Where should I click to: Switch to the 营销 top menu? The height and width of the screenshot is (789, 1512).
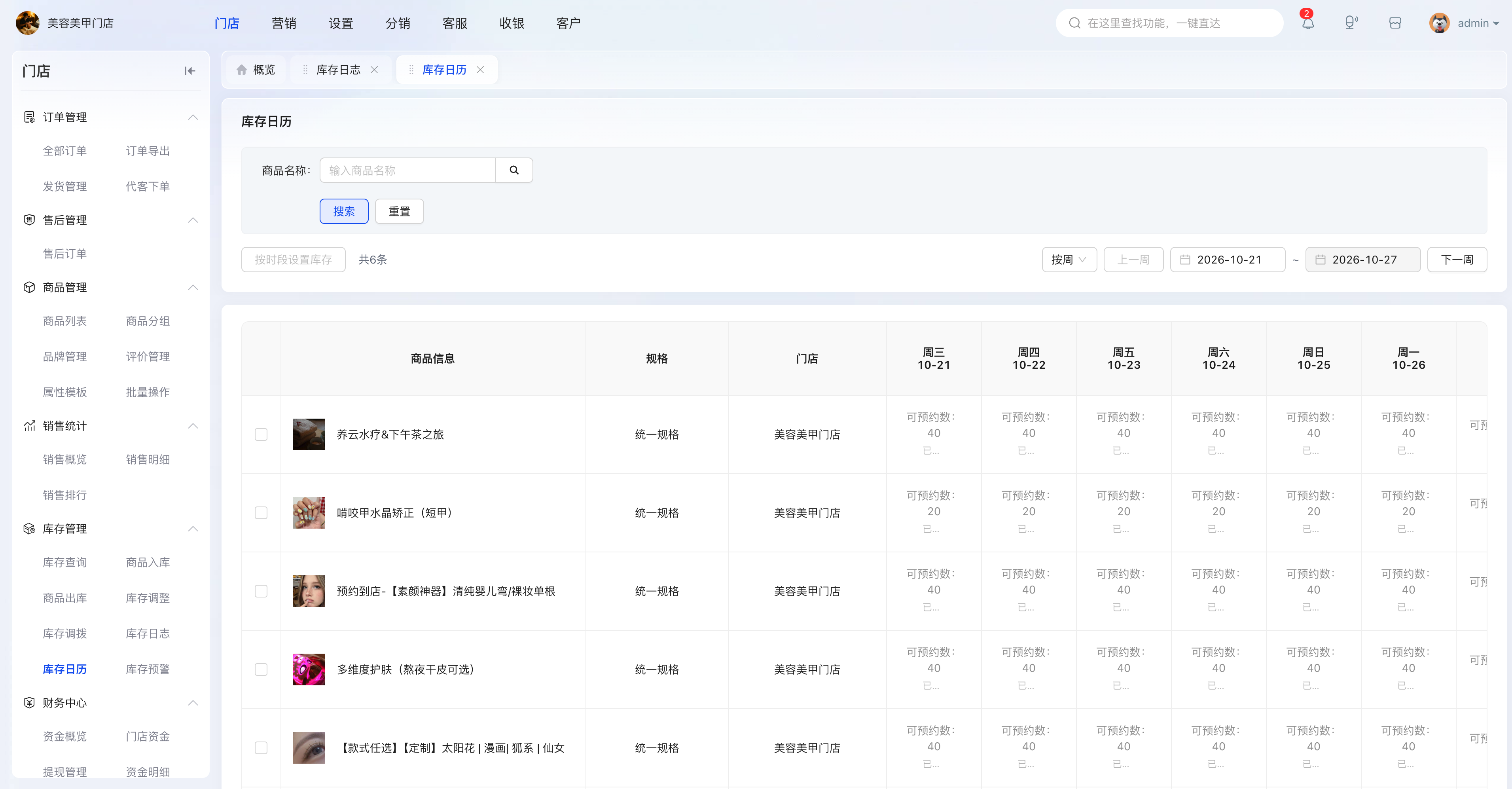point(284,23)
